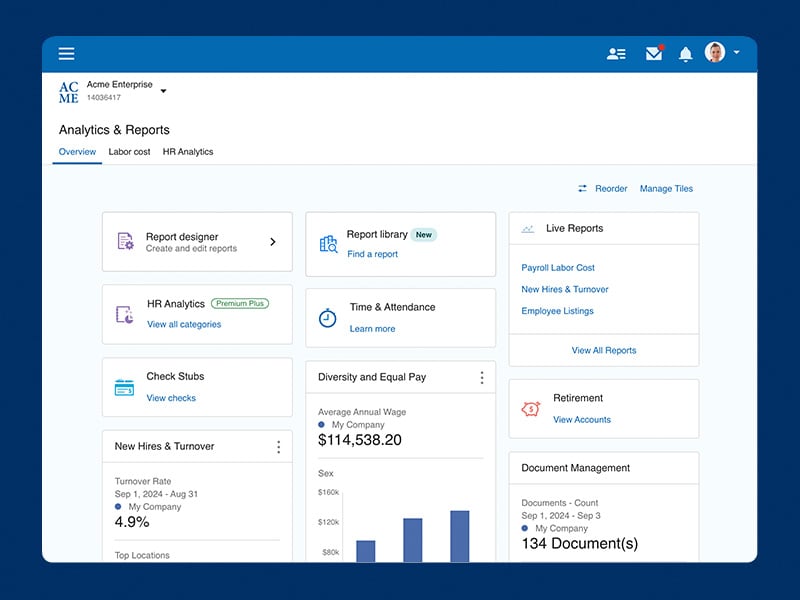Open the Payroll Labor Cost report

(x=558, y=267)
